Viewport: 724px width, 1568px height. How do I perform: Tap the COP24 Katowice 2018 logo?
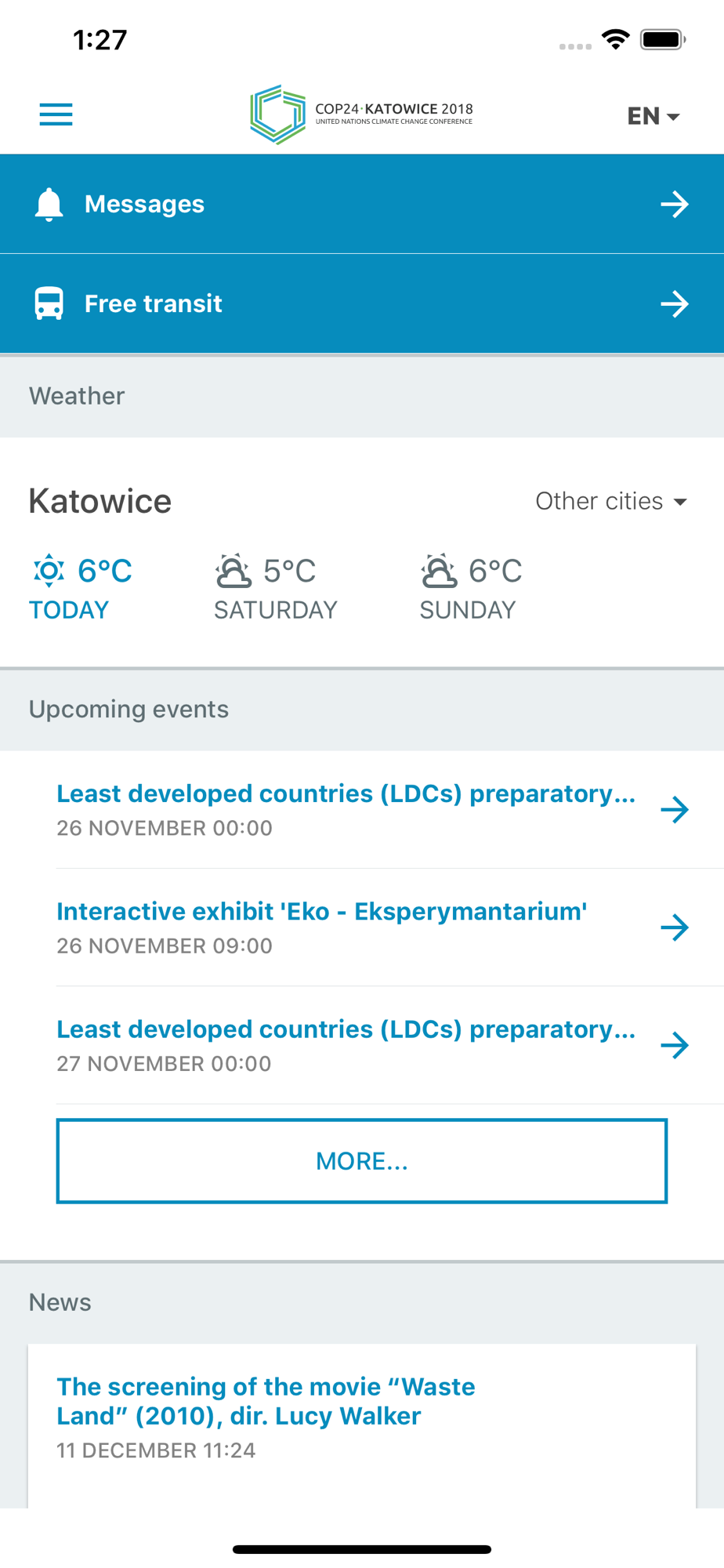(x=361, y=114)
